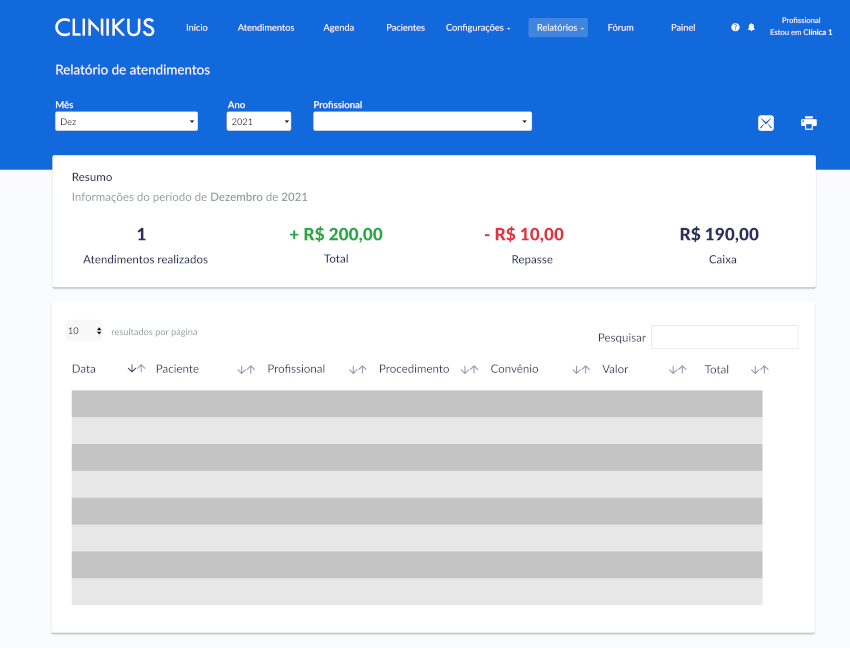Sort by Total column arrows
This screenshot has height=648, width=850.
(760, 369)
